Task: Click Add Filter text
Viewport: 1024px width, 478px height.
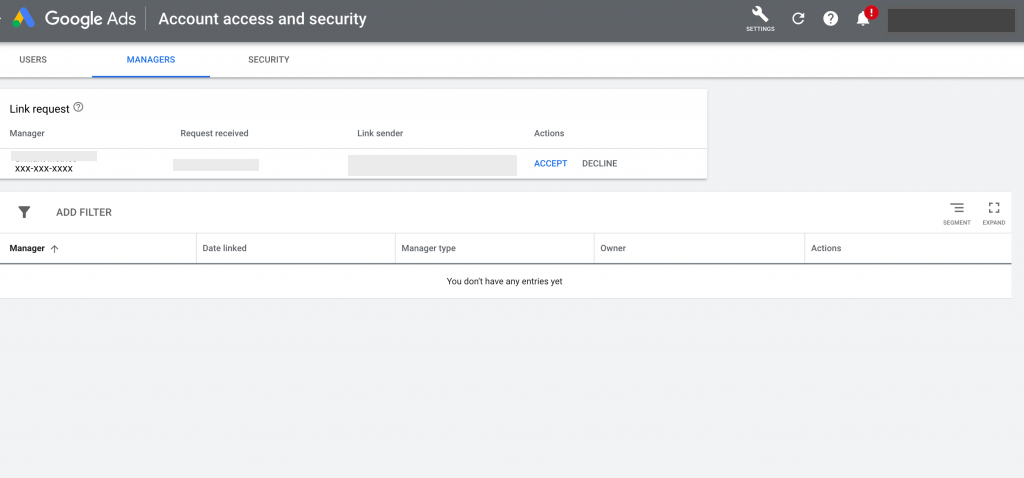Action: [x=84, y=212]
